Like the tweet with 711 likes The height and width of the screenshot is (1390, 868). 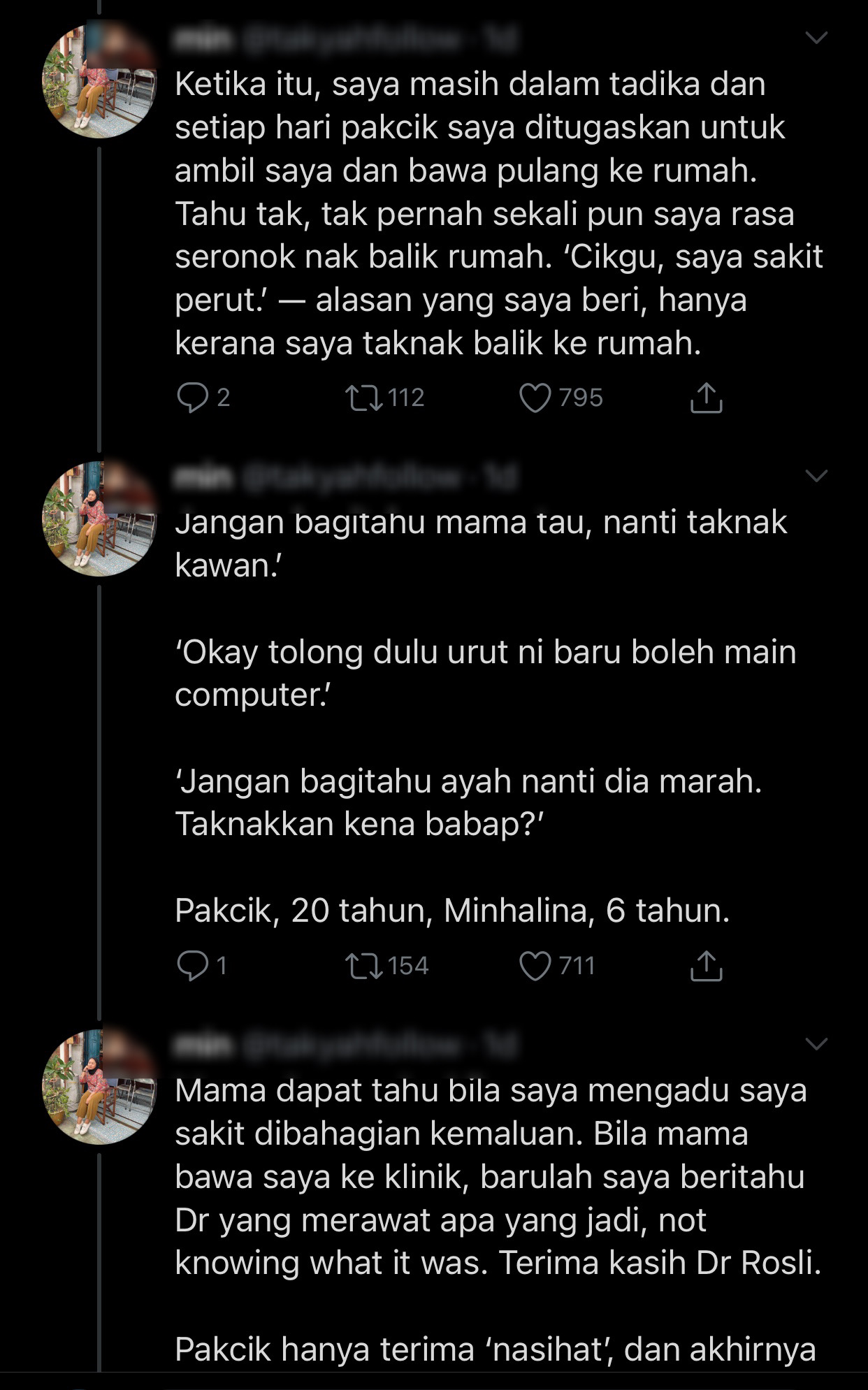click(x=535, y=966)
